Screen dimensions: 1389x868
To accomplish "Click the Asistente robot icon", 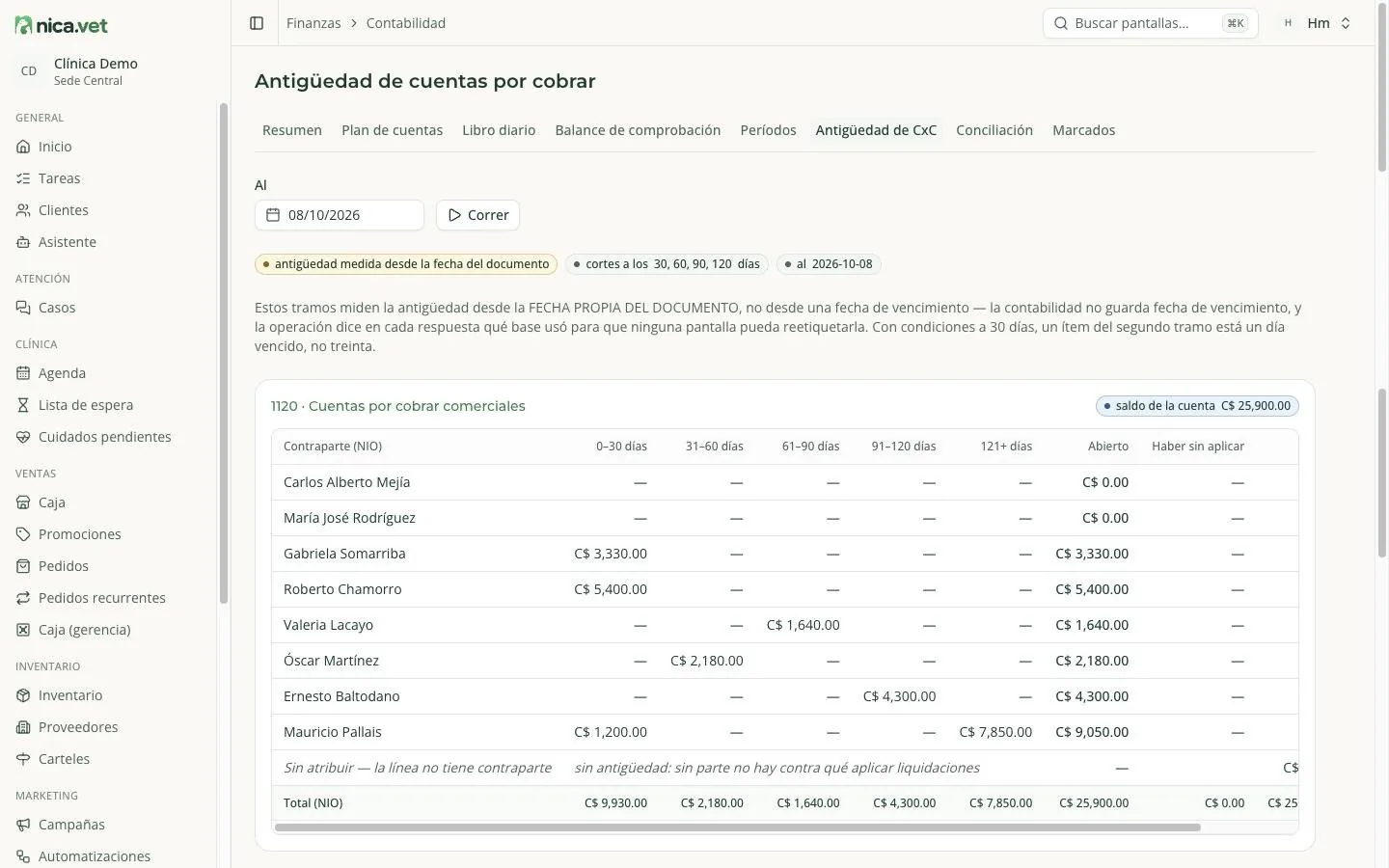I will (23, 242).
